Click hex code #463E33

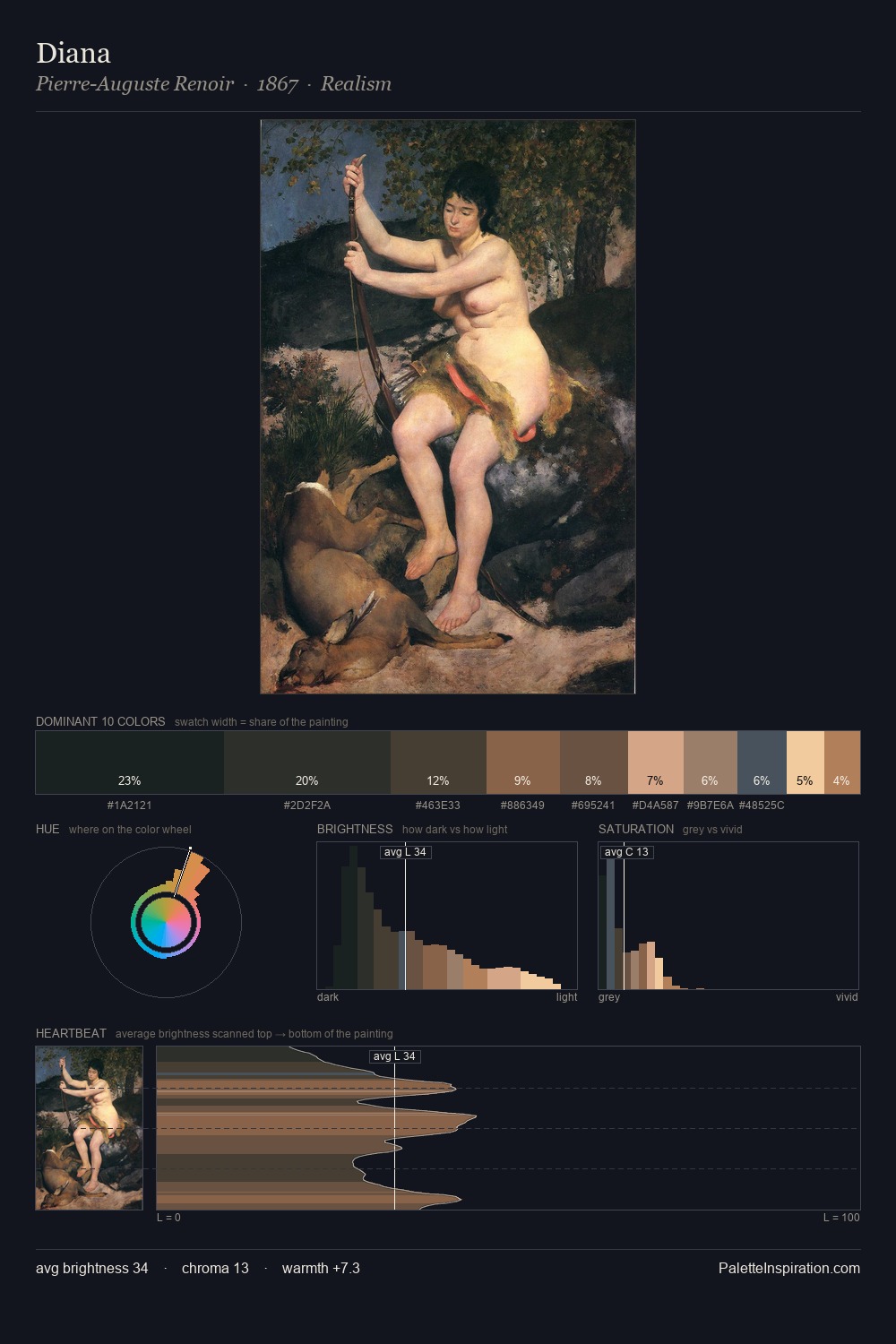[x=438, y=806]
